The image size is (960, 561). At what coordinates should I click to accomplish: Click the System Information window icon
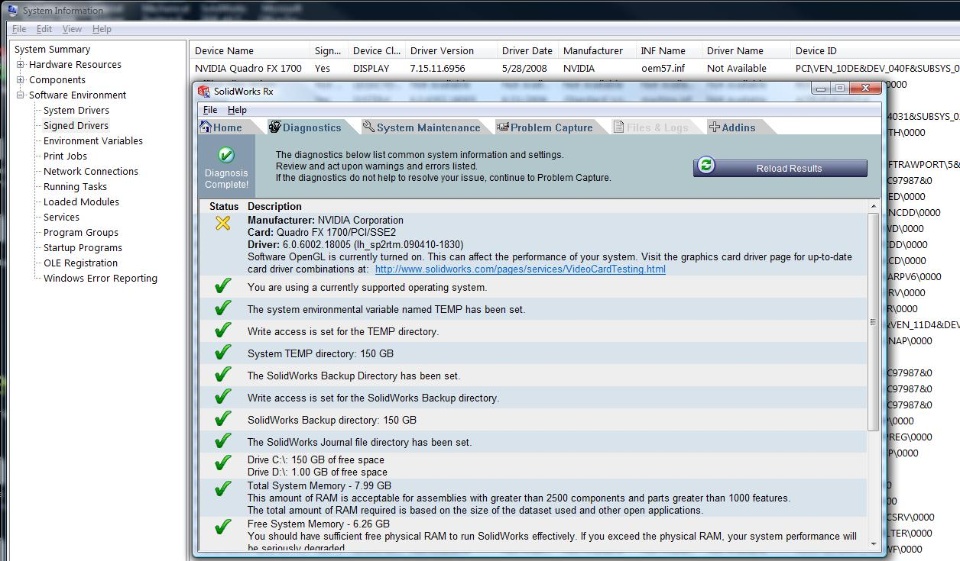tap(12, 10)
